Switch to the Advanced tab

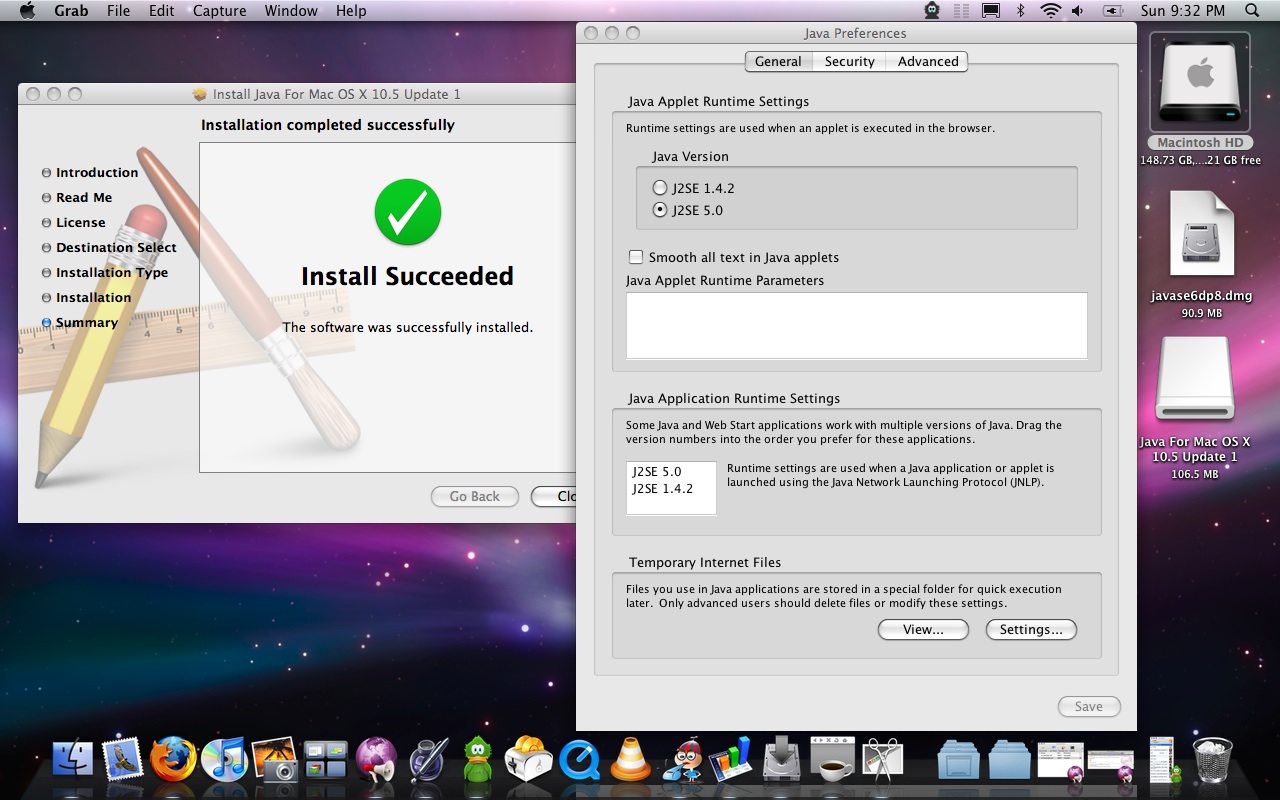coord(928,61)
